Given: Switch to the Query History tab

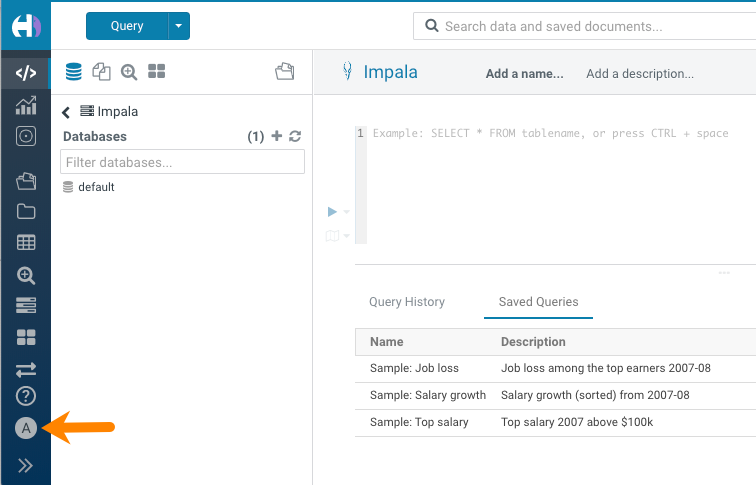Looking at the screenshot, I should [x=407, y=302].
